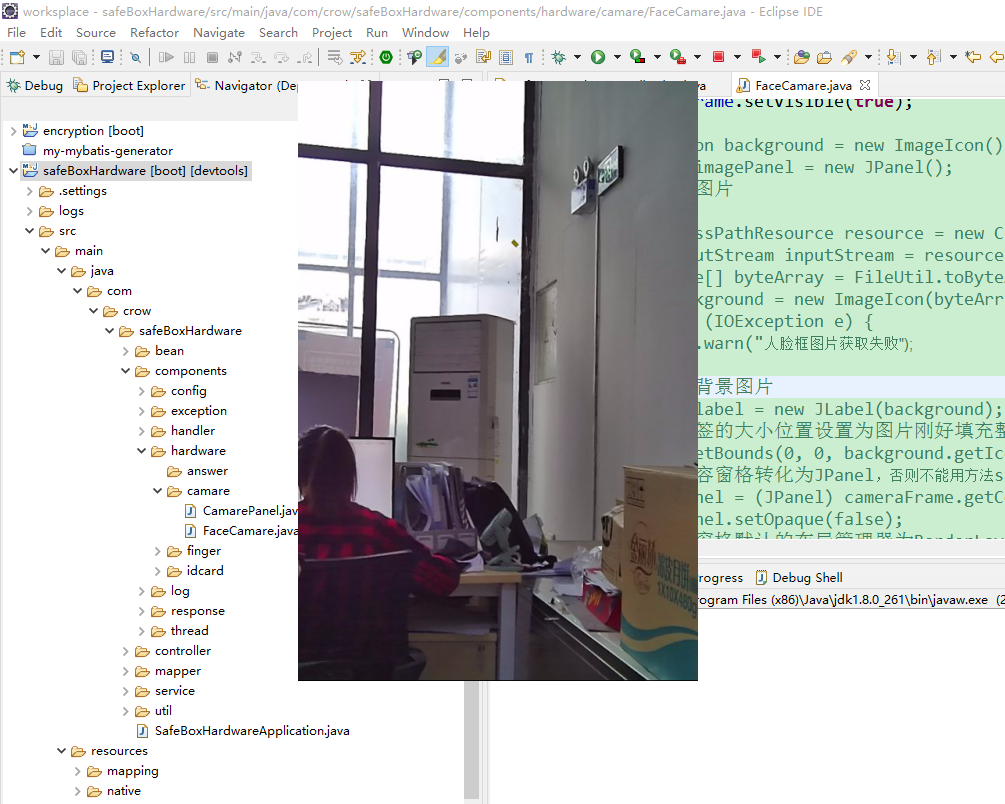Click the Suspend pause icon
The image size is (1005, 804).
[x=190, y=58]
